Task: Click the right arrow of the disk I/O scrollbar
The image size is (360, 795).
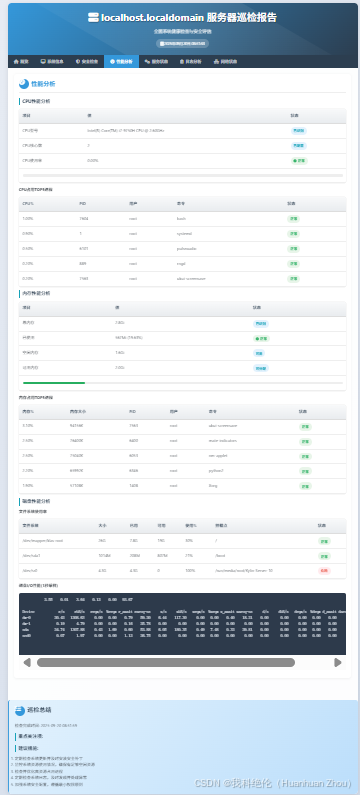Action: [x=338, y=662]
